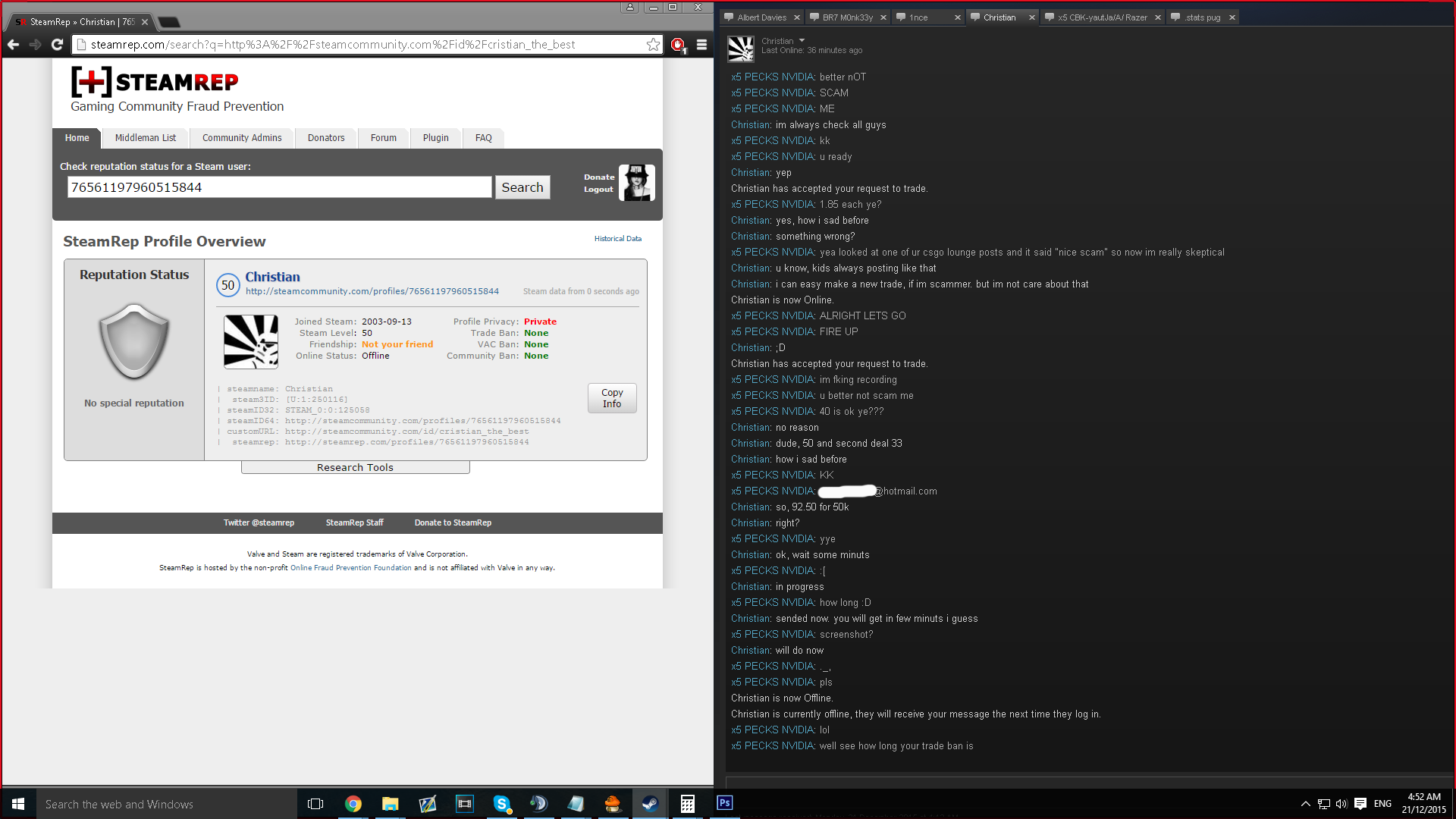Open the Windows Start menu
Image resolution: width=1456 pixels, height=819 pixels.
click(x=18, y=804)
